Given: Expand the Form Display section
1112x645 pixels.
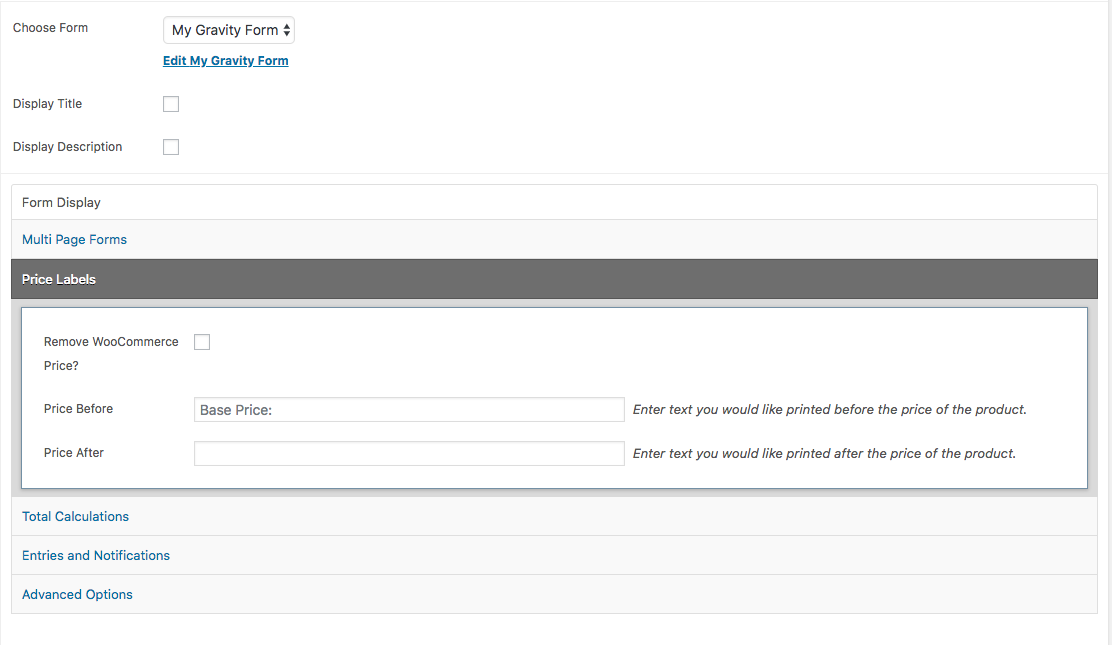Looking at the screenshot, I should [x=61, y=202].
